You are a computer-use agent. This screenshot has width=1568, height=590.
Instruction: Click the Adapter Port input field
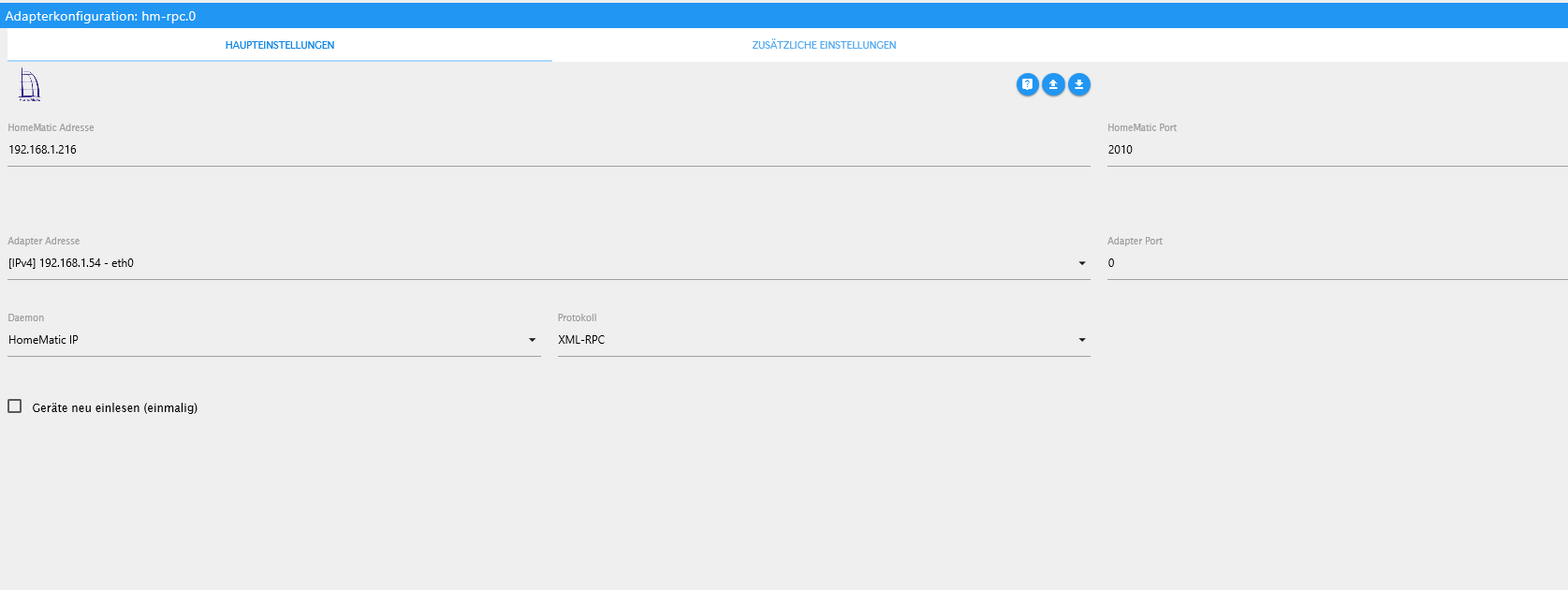[x=1338, y=263]
